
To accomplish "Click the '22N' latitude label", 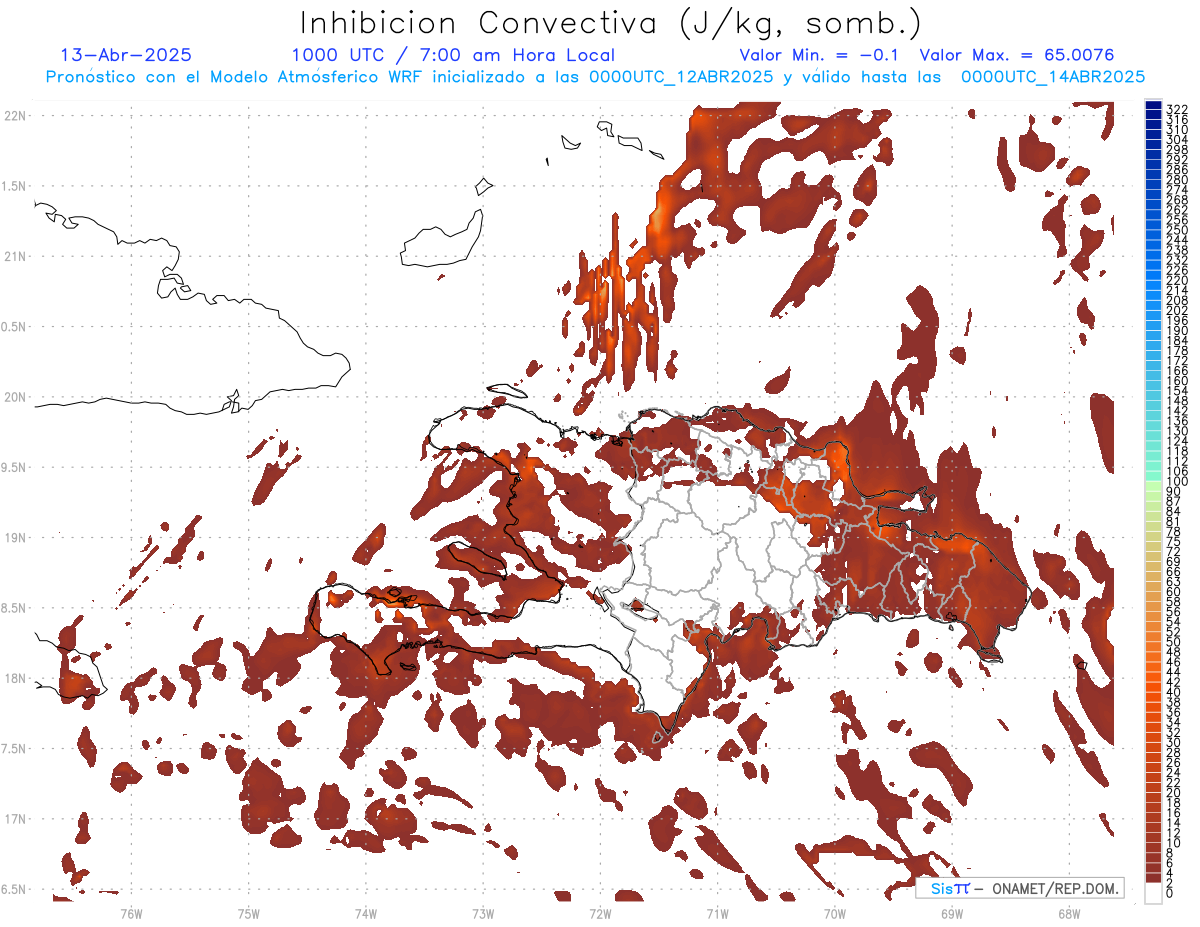I will point(15,115).
